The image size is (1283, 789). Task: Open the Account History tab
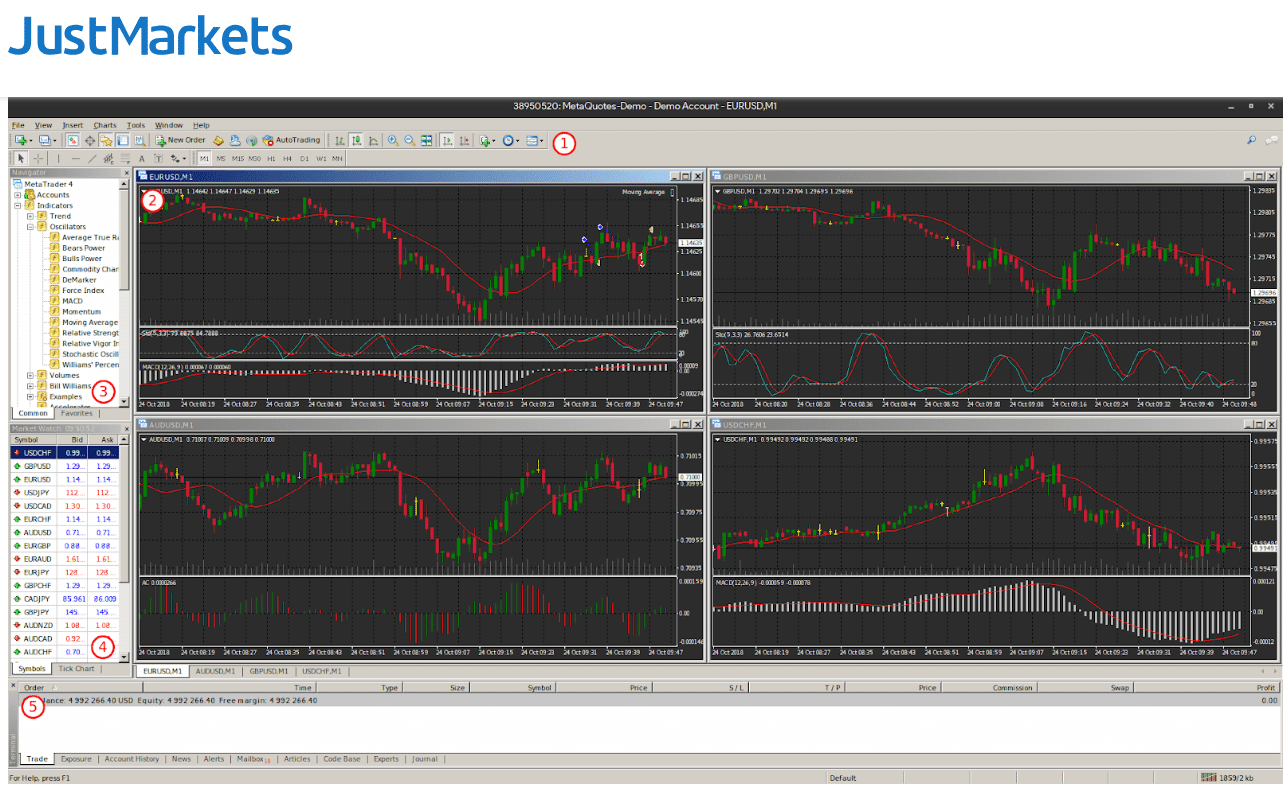(x=131, y=759)
